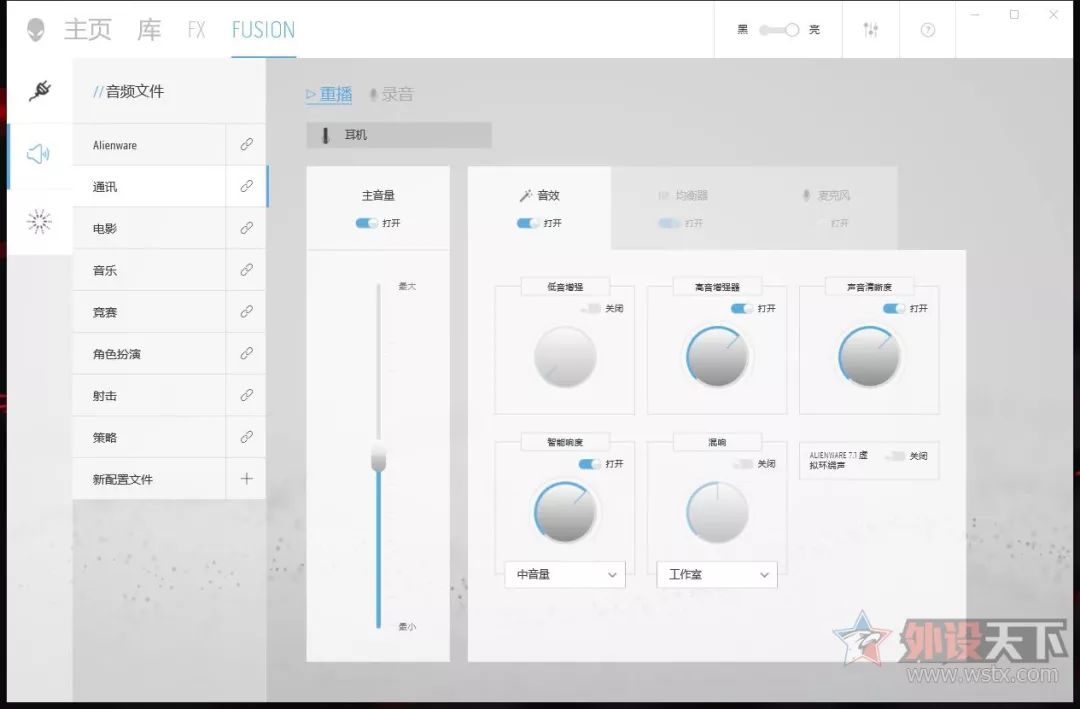Enable the 低音增强 bass boost toggle
1080x709 pixels.
590,309
